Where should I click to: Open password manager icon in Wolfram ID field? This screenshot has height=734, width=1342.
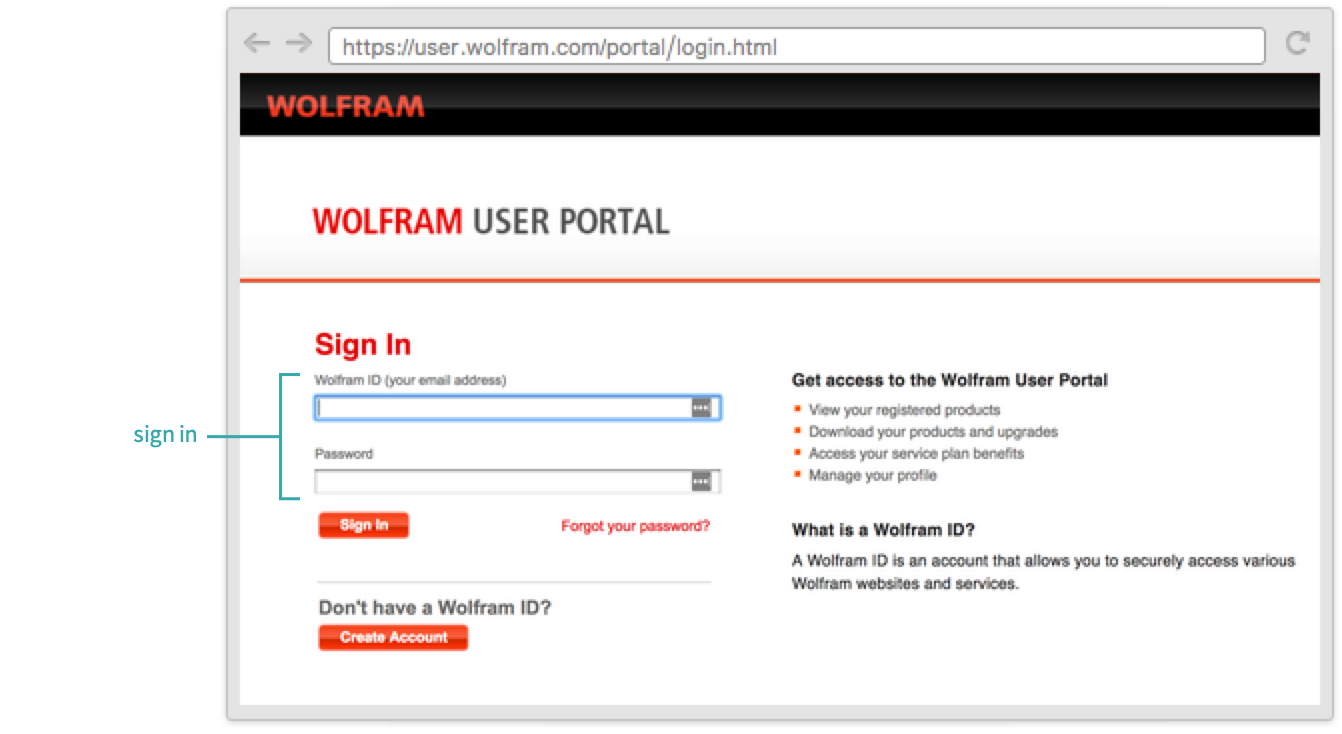click(x=701, y=408)
